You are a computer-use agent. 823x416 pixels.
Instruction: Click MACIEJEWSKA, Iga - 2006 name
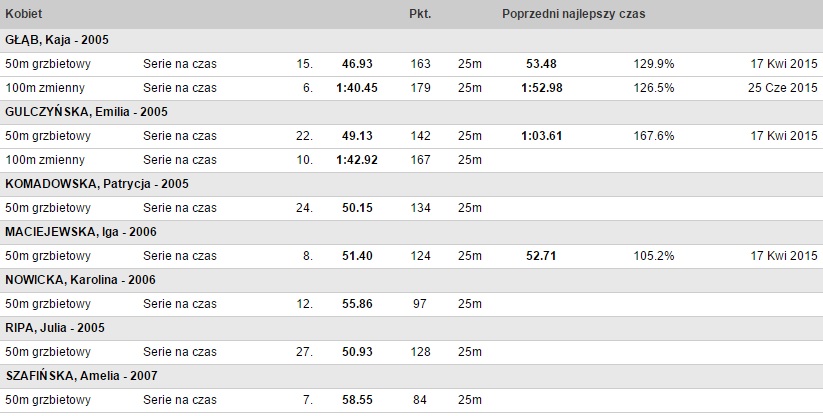81,232
